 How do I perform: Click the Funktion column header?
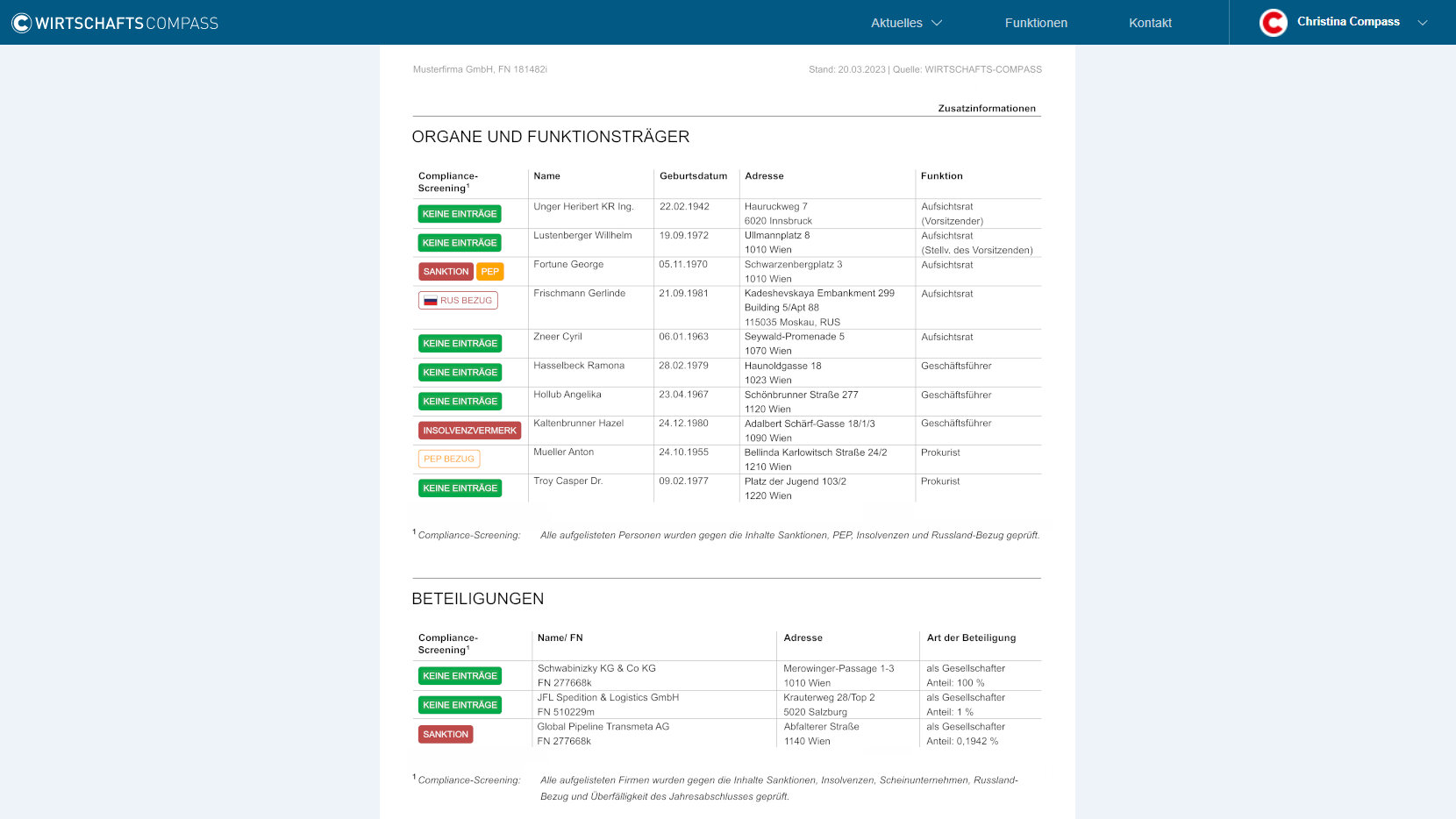click(x=941, y=176)
